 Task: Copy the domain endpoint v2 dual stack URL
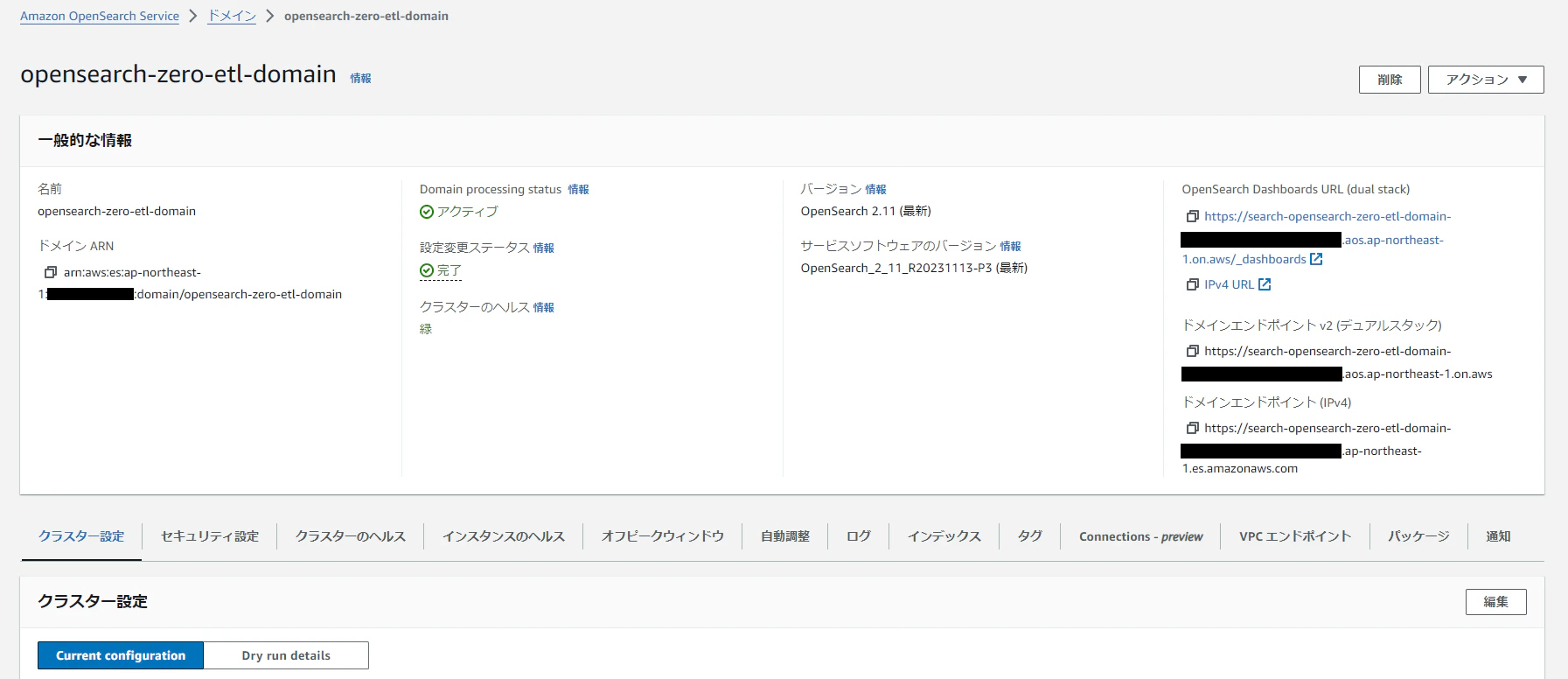(x=1192, y=351)
